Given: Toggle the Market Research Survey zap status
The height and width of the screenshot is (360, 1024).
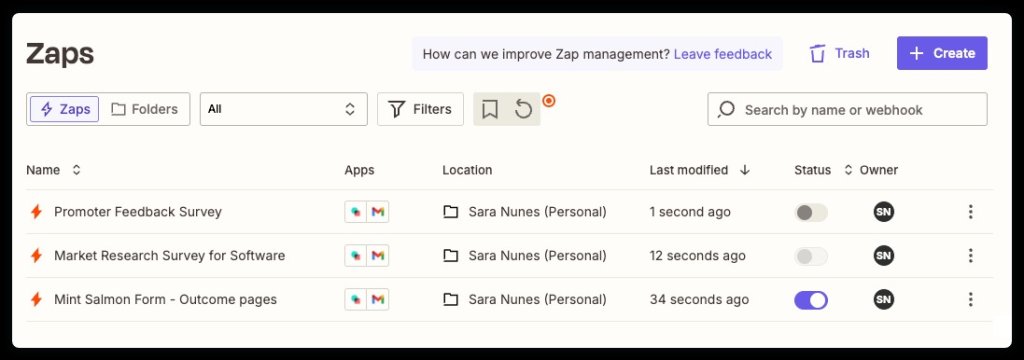Looking at the screenshot, I should (810, 256).
